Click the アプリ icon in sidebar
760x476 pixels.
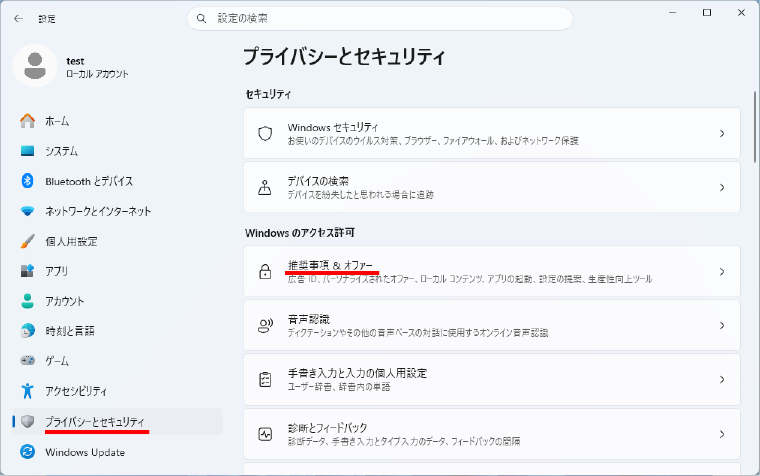pyautogui.click(x=28, y=270)
